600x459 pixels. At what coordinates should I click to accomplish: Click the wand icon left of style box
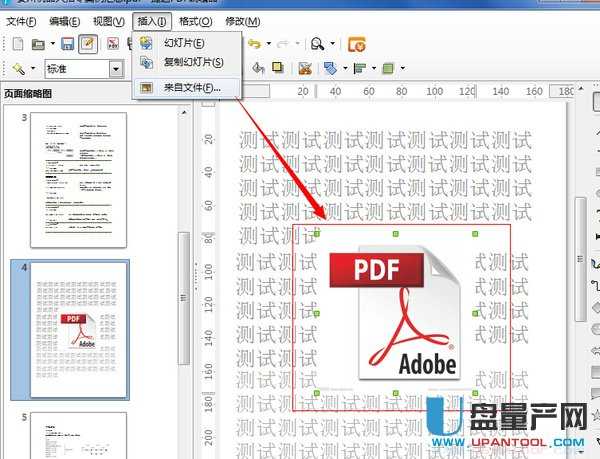[18, 69]
